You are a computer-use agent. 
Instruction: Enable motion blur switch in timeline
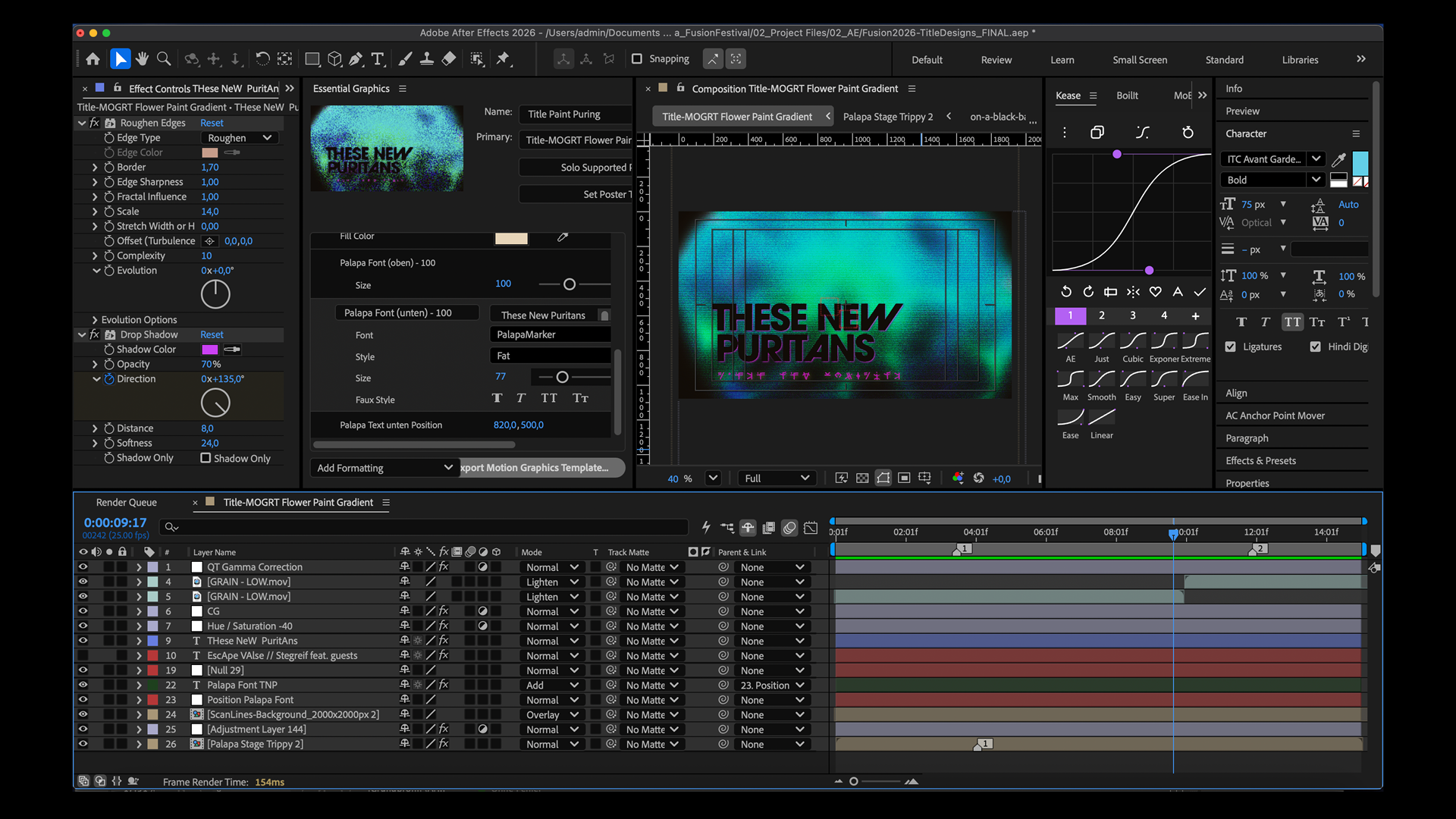(x=789, y=528)
